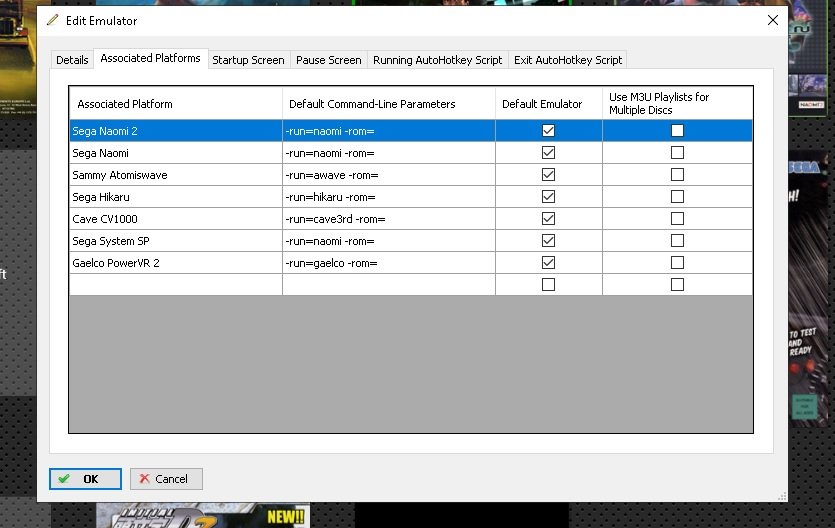Uncheck Default Emulator for Gaelco PowerVR 2
This screenshot has height=528, width=835.
[548, 262]
